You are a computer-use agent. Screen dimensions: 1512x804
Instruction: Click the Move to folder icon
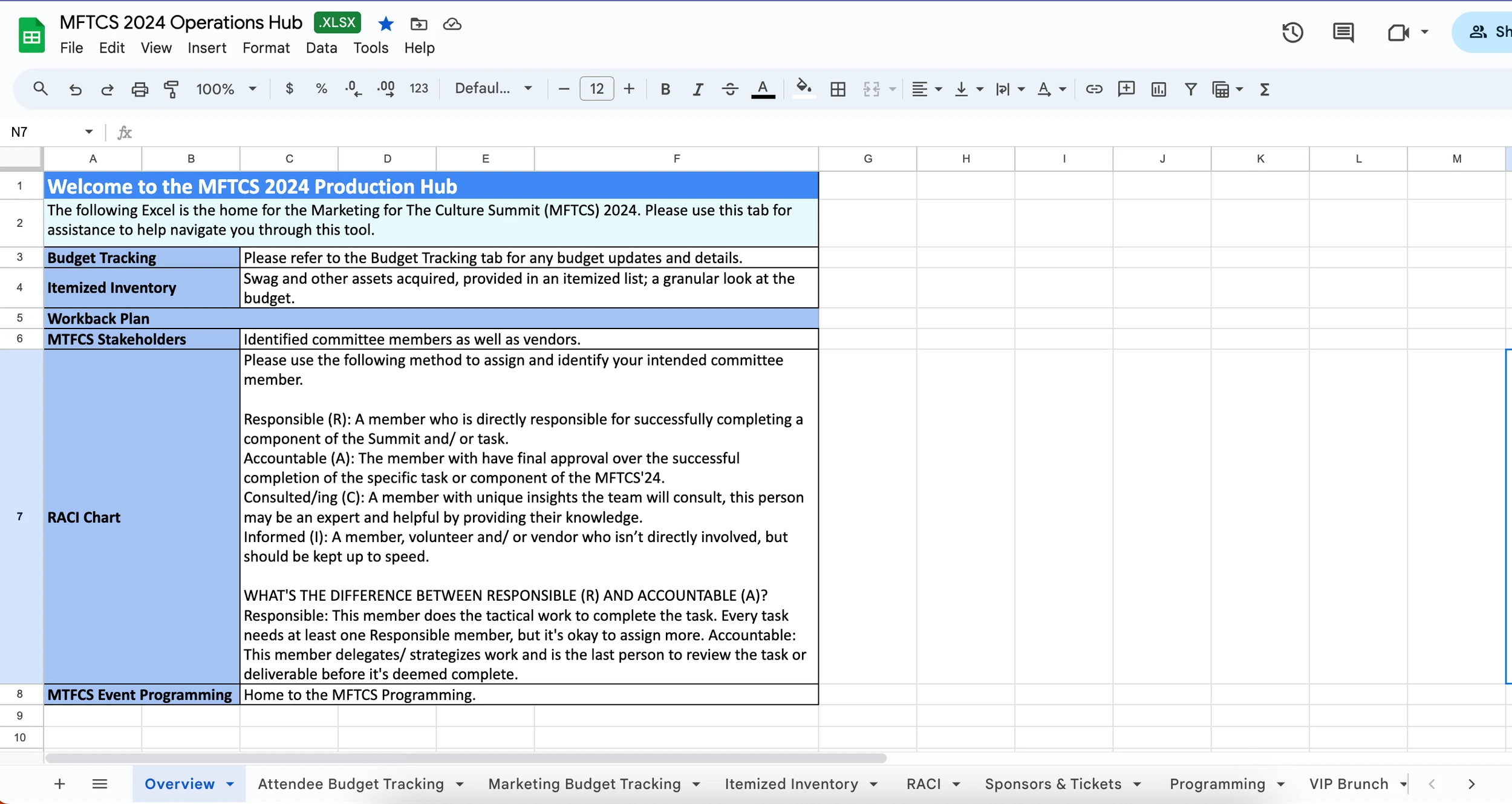[419, 24]
